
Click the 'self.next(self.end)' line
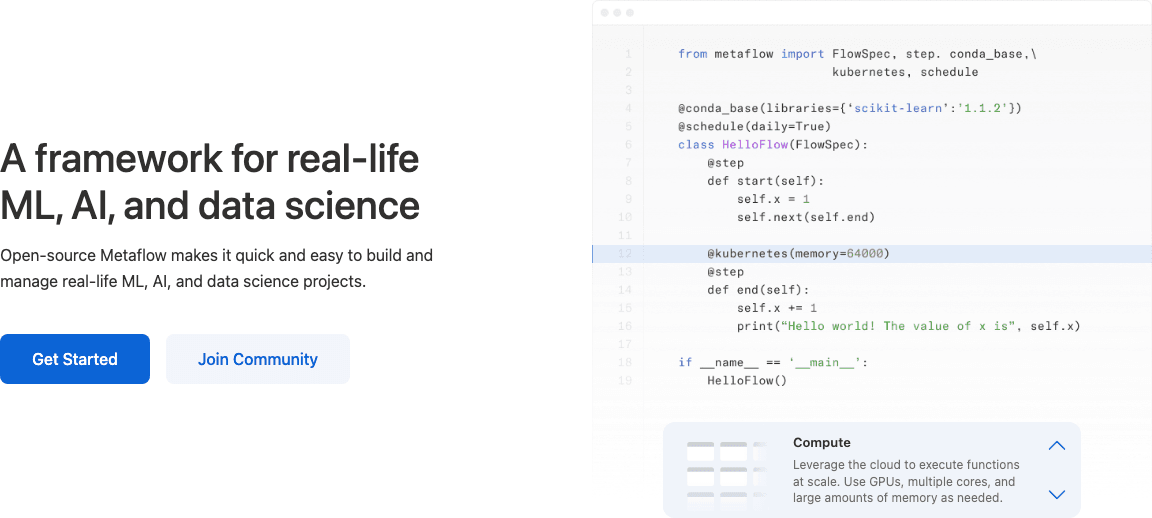click(x=806, y=217)
